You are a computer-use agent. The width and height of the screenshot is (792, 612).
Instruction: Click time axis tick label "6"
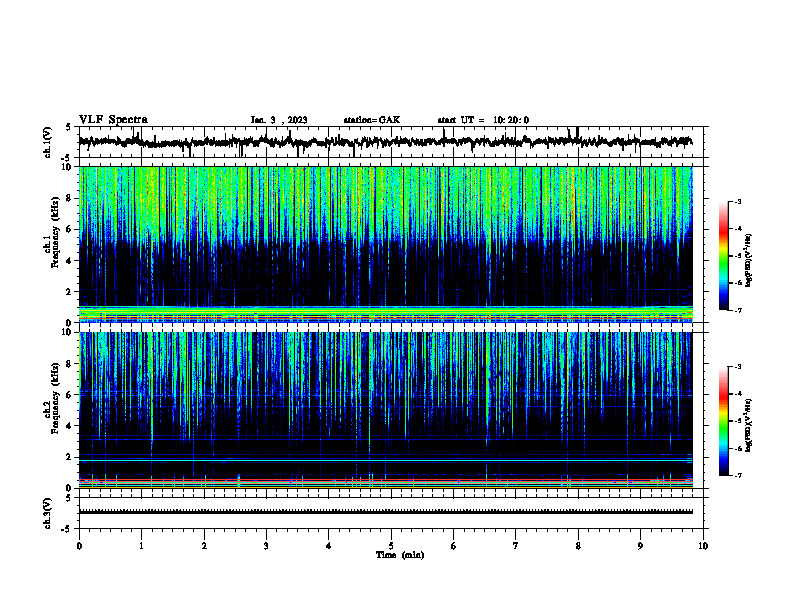tap(454, 546)
